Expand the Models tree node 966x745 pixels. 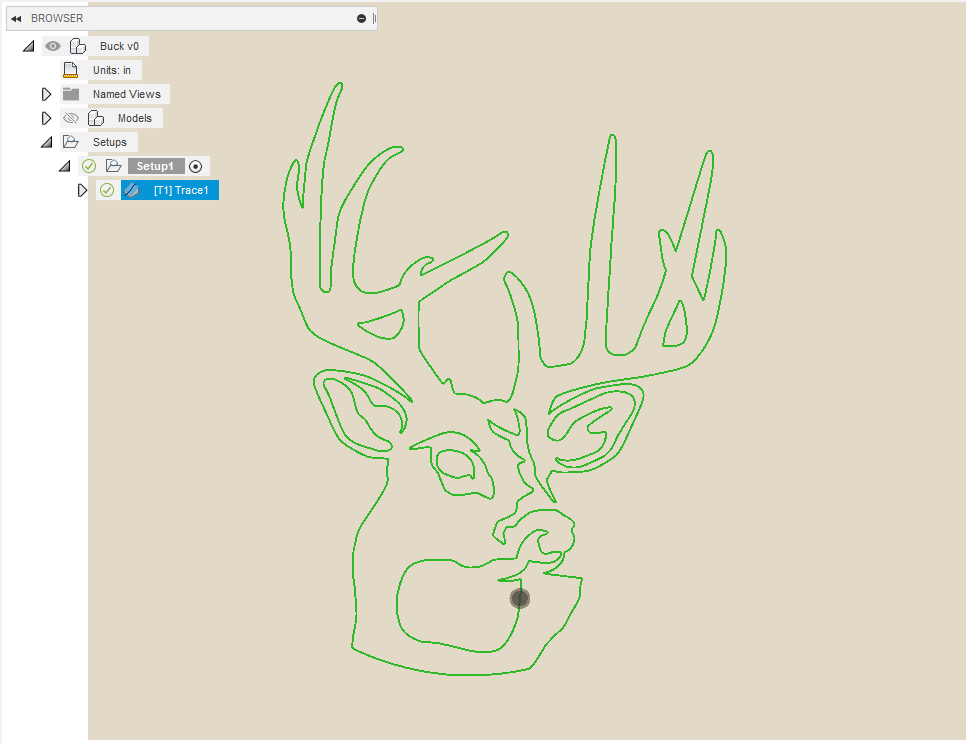(x=46, y=117)
